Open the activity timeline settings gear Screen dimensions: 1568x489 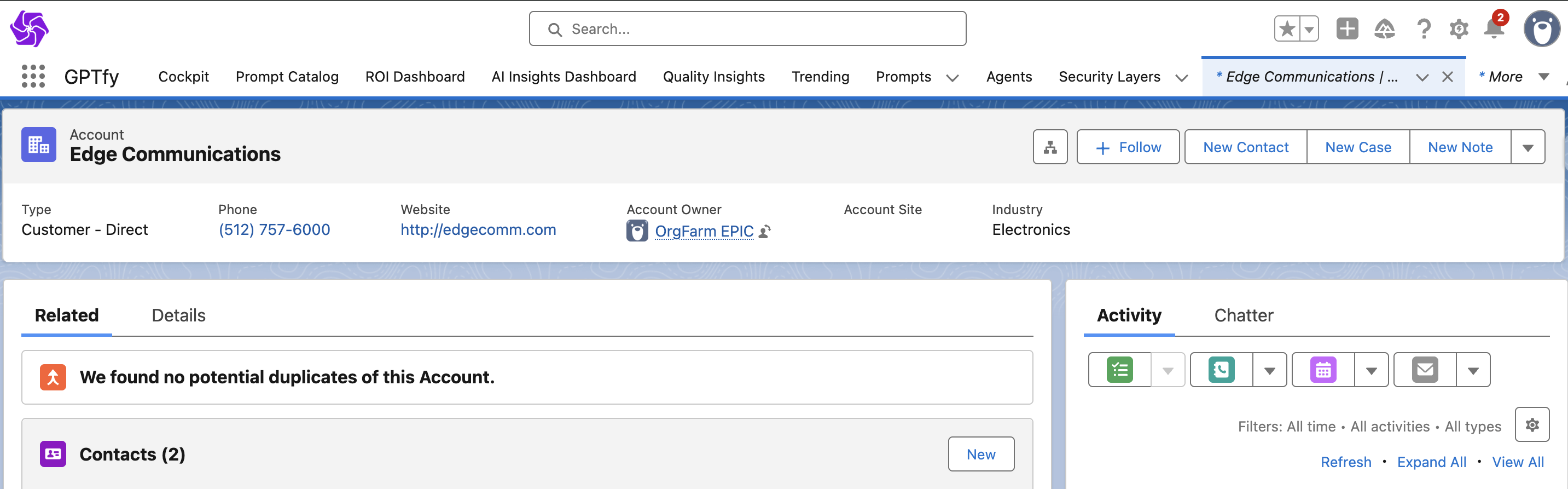(1531, 424)
